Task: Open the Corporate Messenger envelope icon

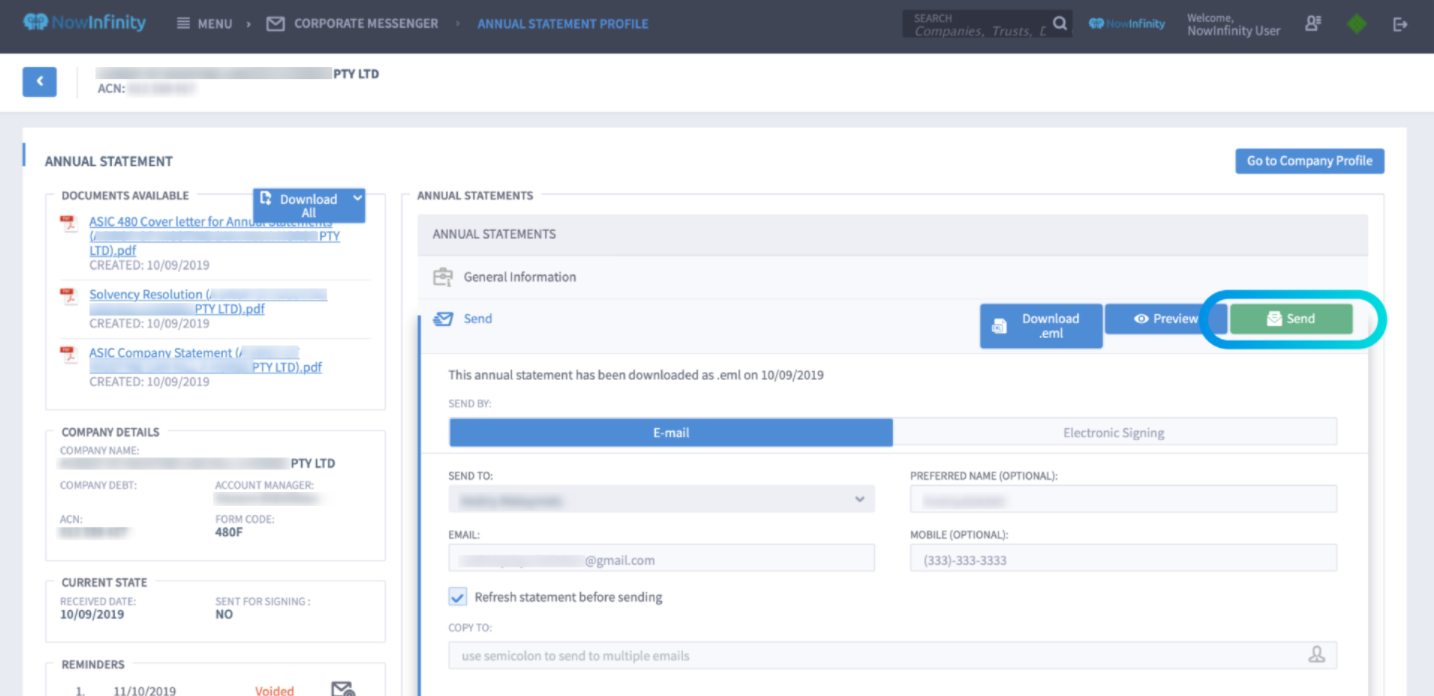Action: [x=275, y=22]
